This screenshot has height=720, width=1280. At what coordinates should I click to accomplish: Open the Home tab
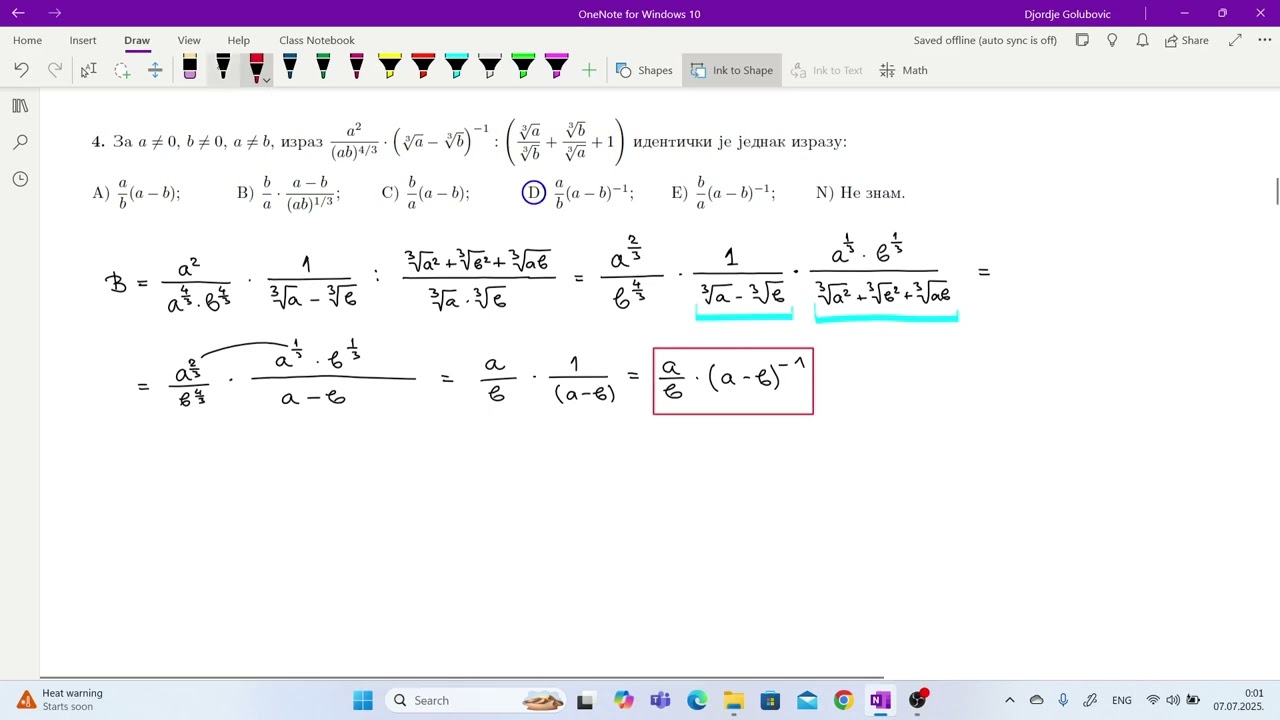27,40
